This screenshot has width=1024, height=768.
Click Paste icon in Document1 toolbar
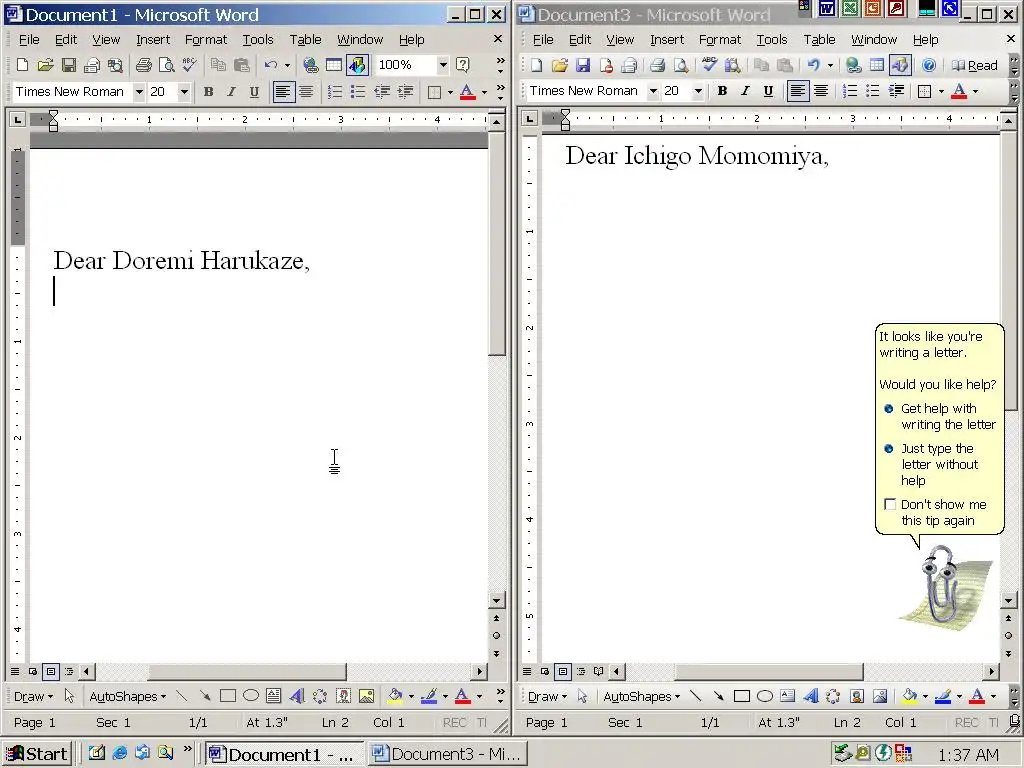(x=242, y=65)
